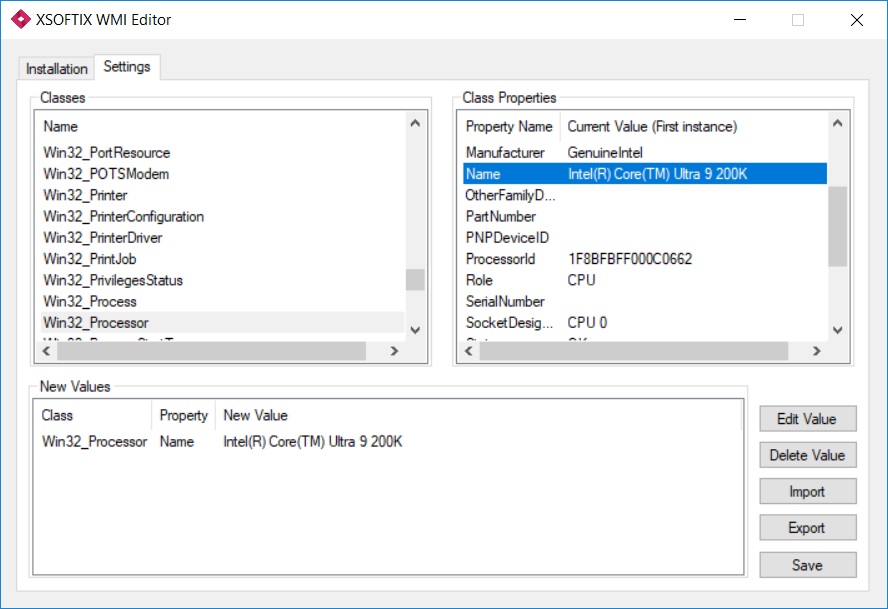The image size is (888, 609).
Task: Click the Edit Value button
Action: [807, 419]
